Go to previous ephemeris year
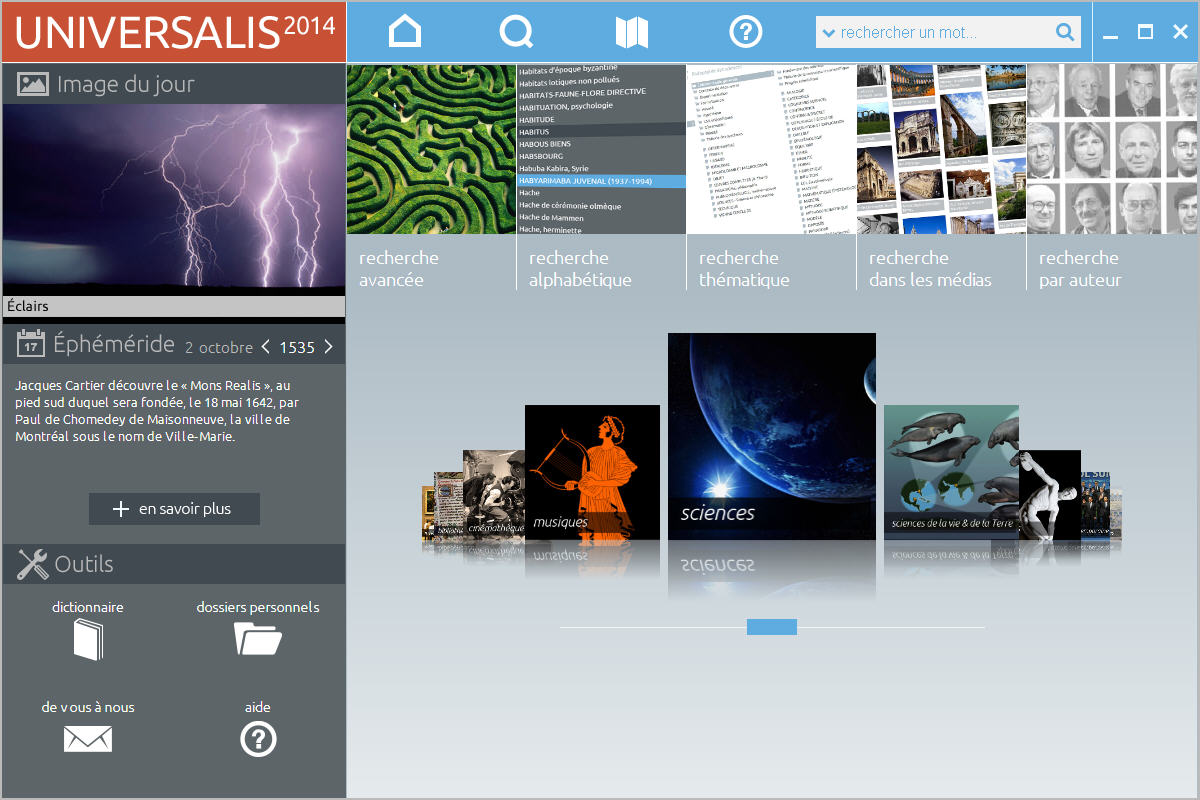 (x=265, y=347)
